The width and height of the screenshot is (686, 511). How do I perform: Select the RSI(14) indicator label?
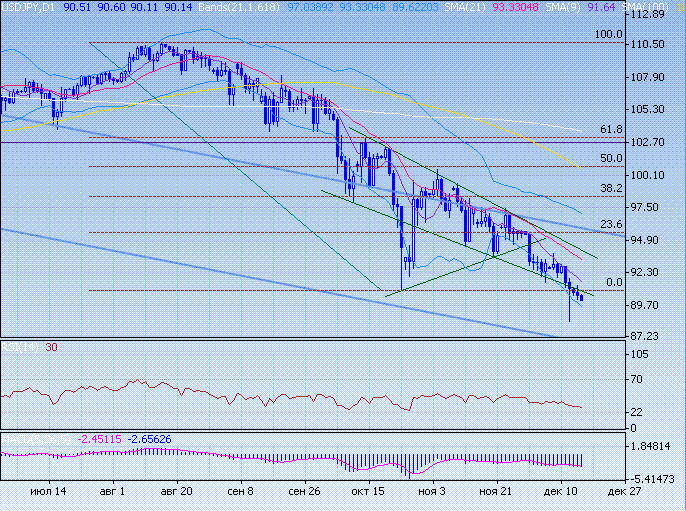[x=20, y=347]
